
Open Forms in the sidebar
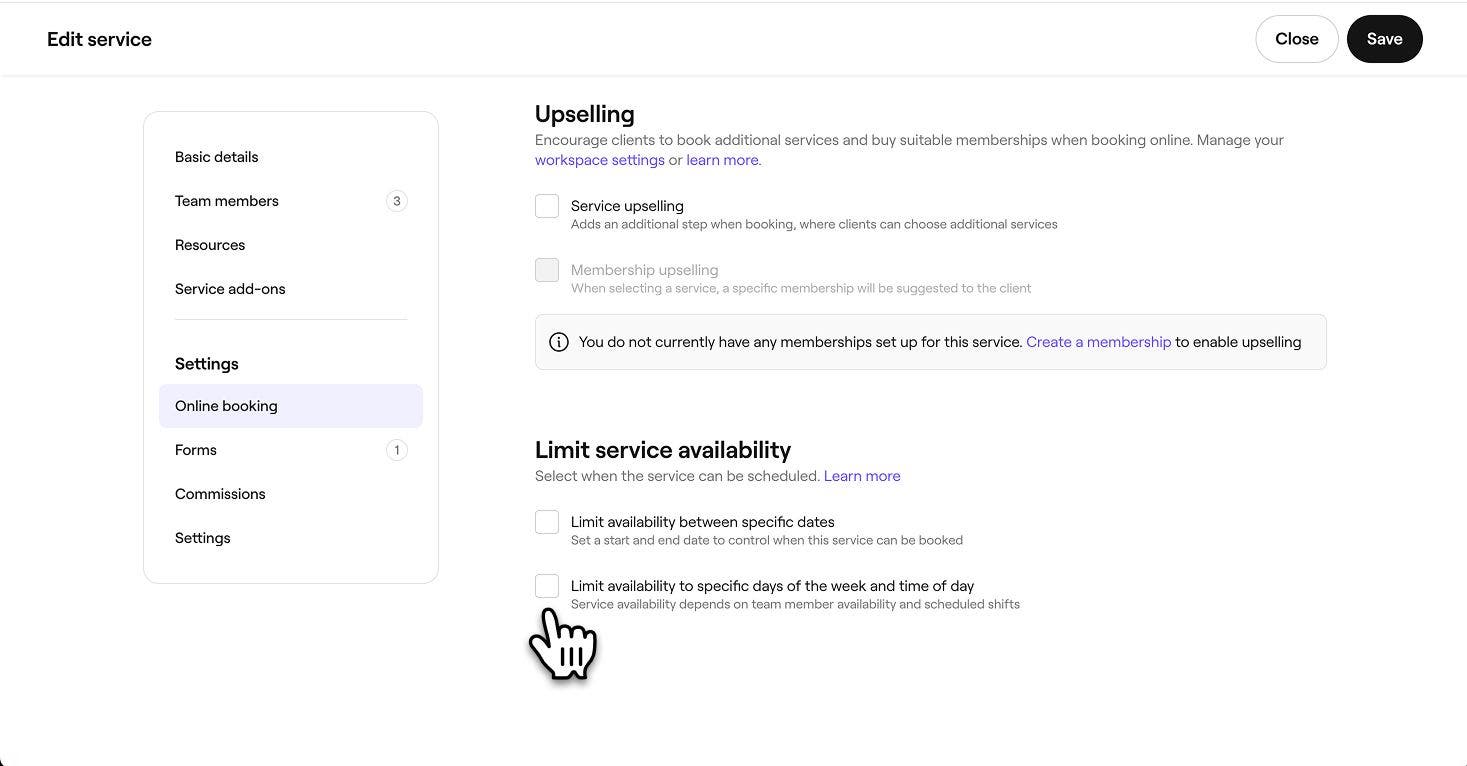(x=196, y=450)
